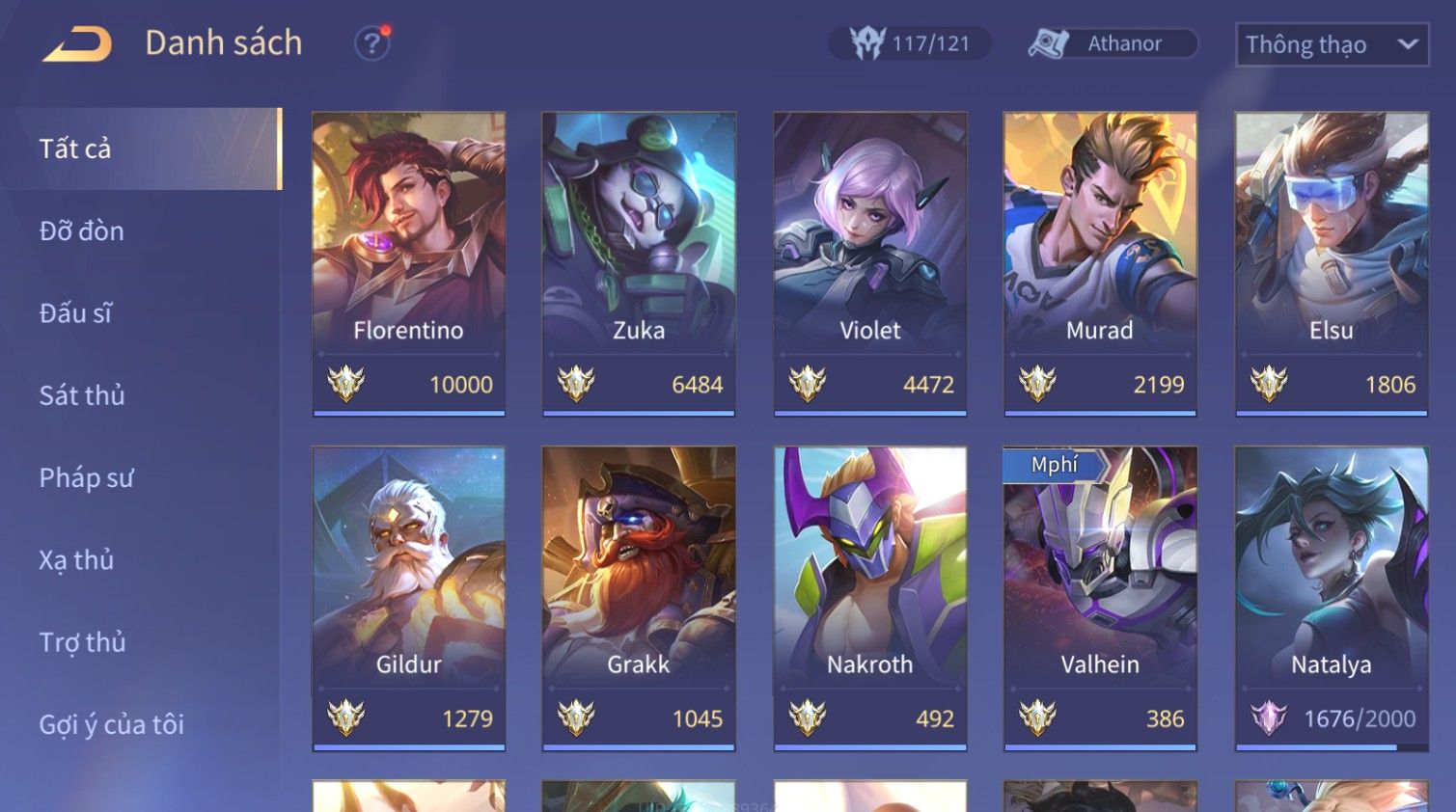Image resolution: width=1456 pixels, height=812 pixels.
Task: Click the Athanor map scroll icon
Action: pos(1049,43)
